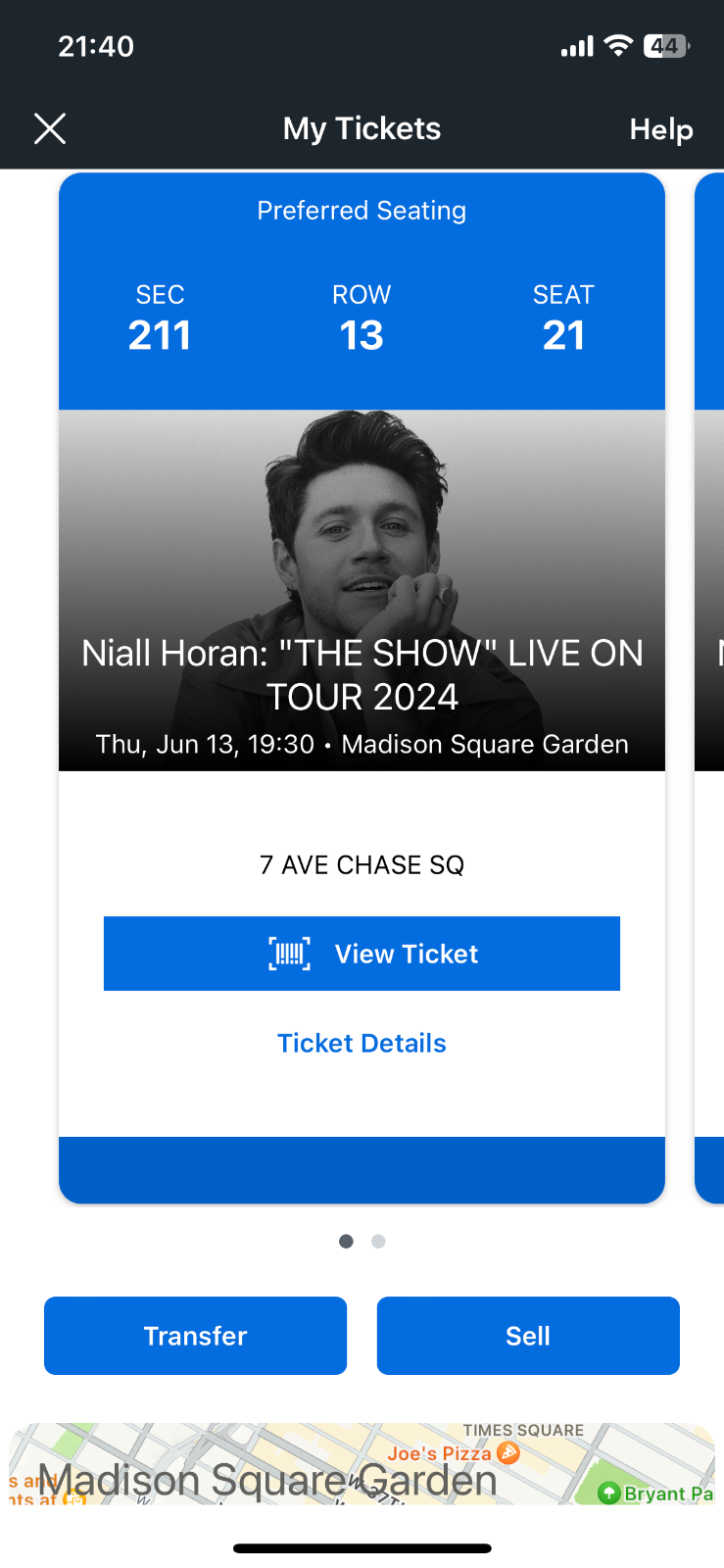The height and width of the screenshot is (1568, 724).
Task: Tap the Bryant Park map marker
Action: (609, 1493)
